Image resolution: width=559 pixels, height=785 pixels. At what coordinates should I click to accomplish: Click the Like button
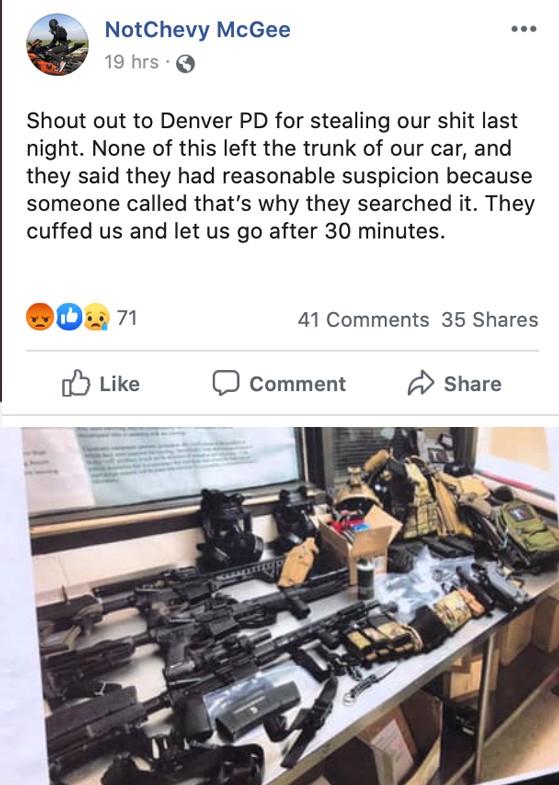coord(101,383)
